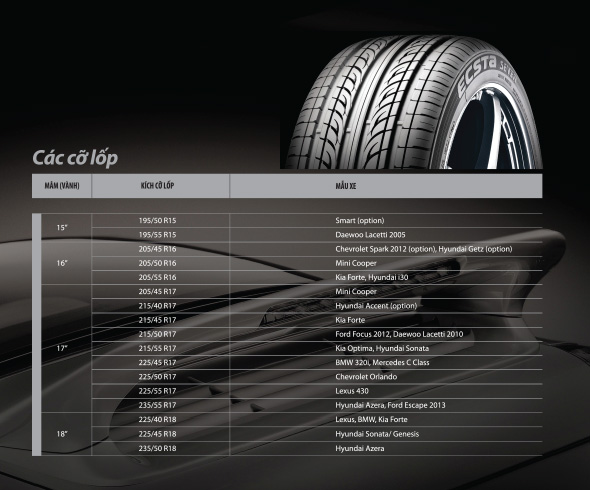Click the 'Các cỡ lốp' heading
This screenshot has height=490, width=590.
coord(75,157)
